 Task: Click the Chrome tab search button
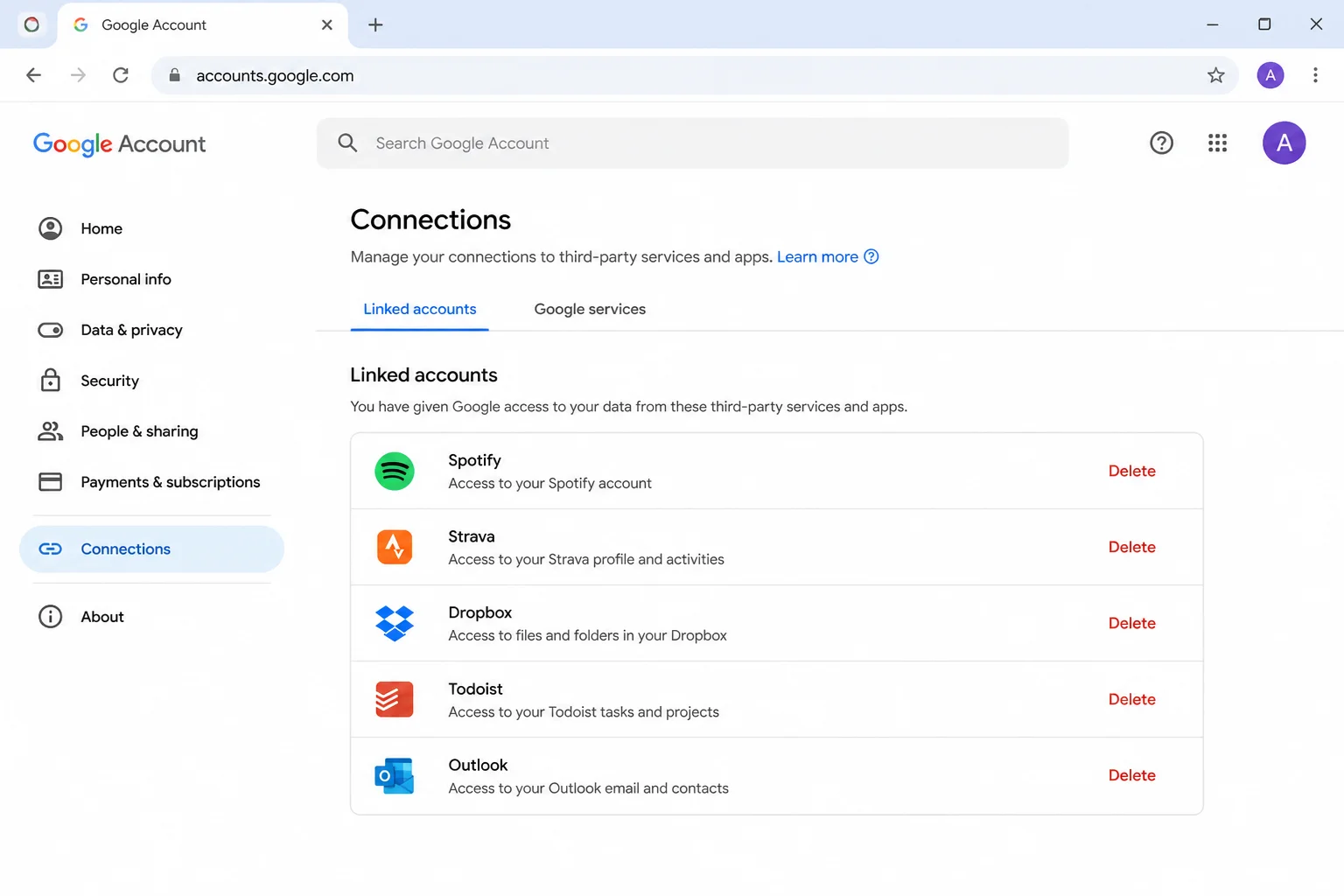pos(31,24)
